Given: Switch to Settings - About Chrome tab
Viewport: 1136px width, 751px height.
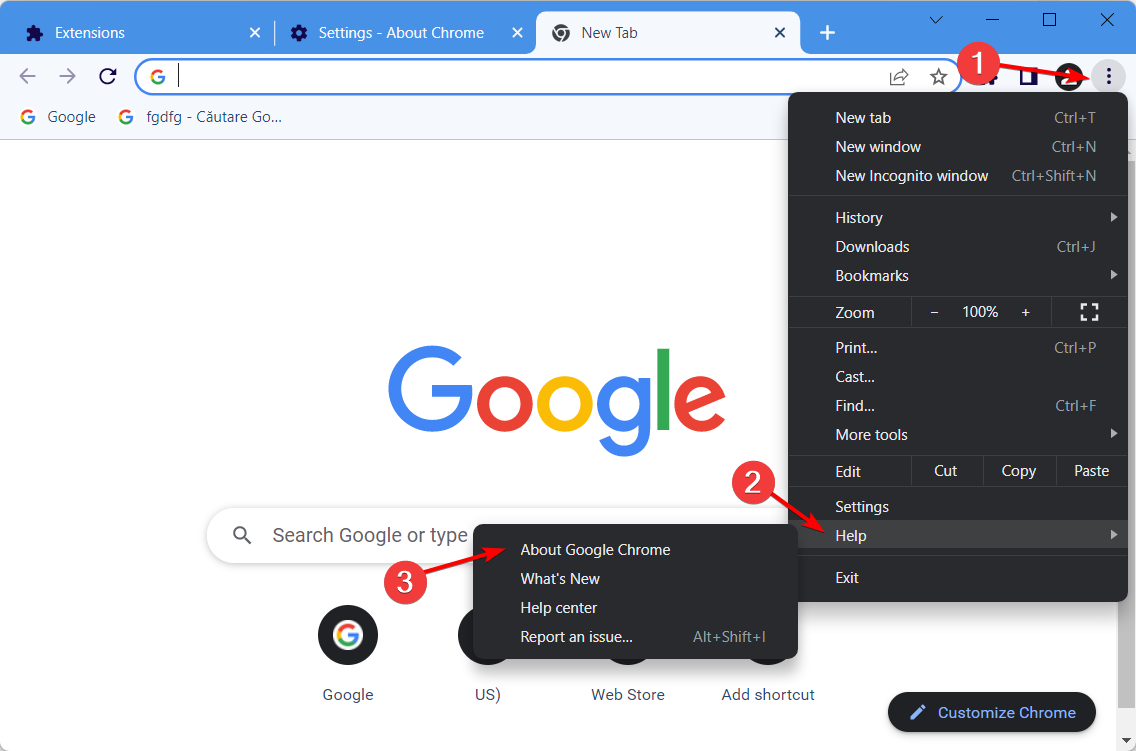Looking at the screenshot, I should point(404,33).
